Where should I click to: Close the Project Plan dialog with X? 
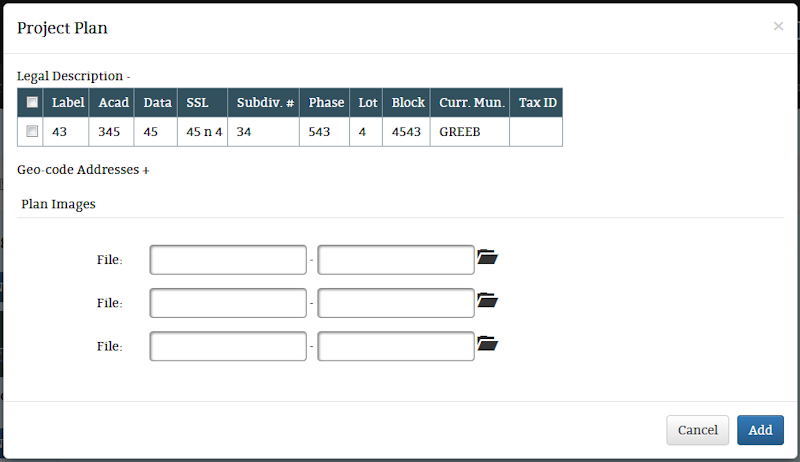(x=778, y=26)
